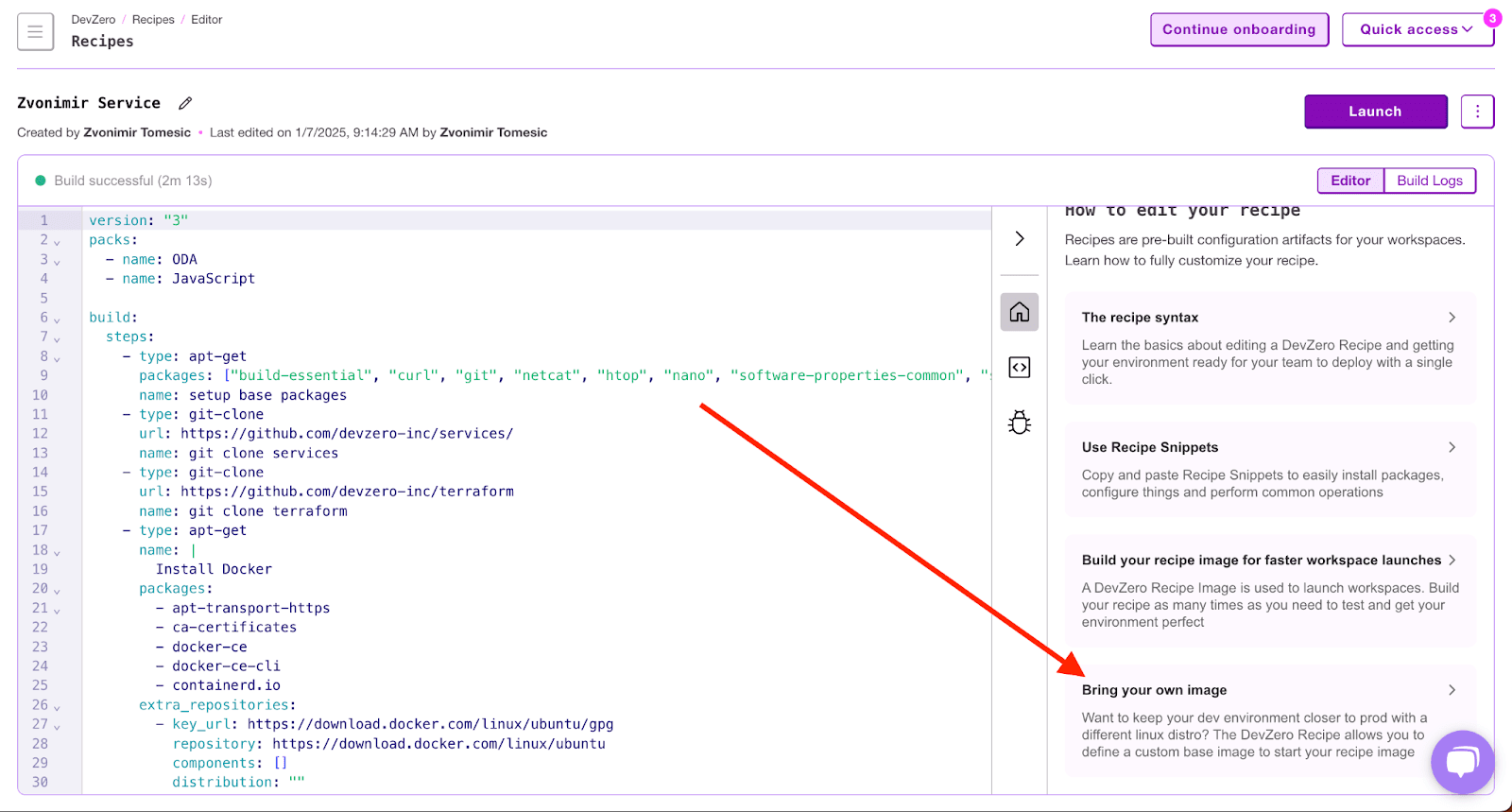The width and height of the screenshot is (1512, 812).
Task: Collapse the side panel with arrow icon
Action: 1019,238
